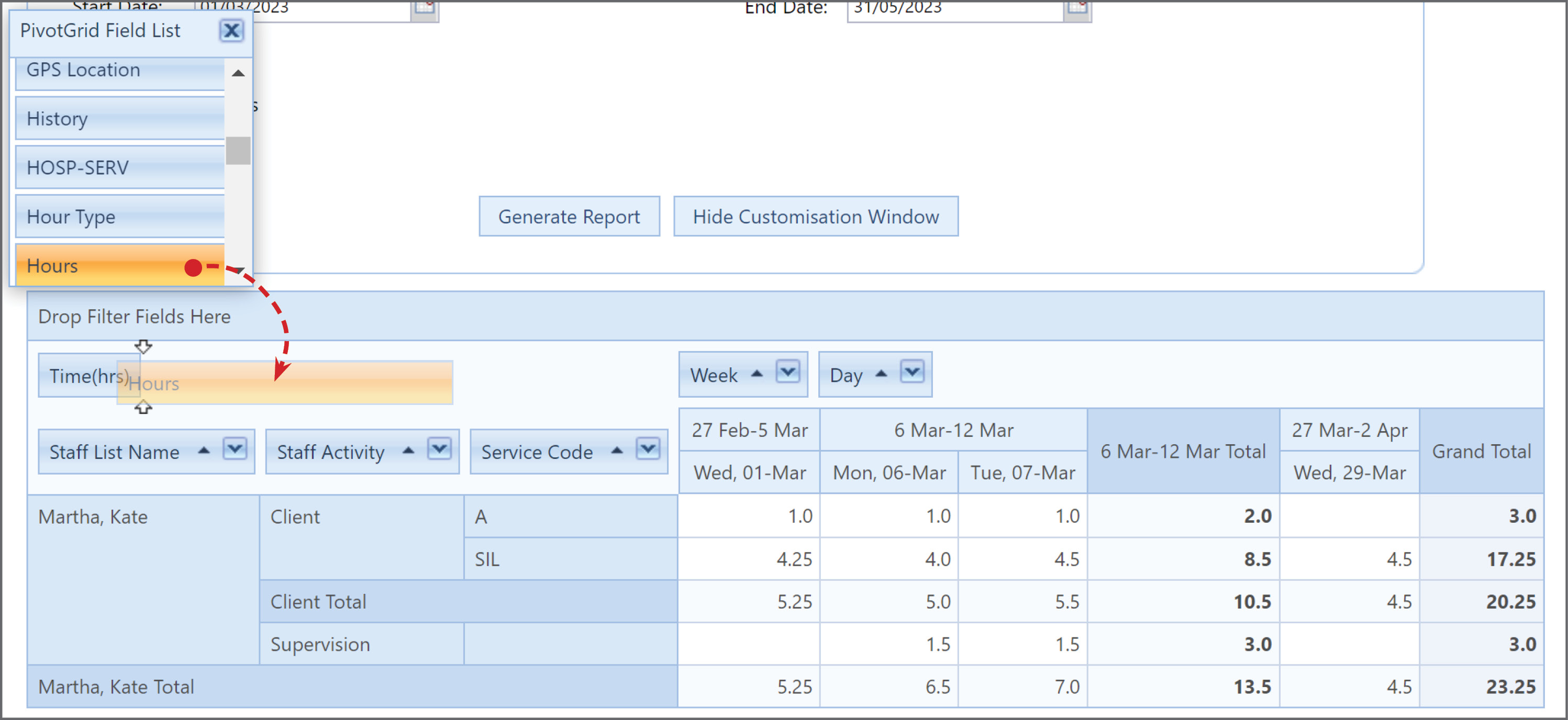Image resolution: width=1568 pixels, height=720 pixels.
Task: Click the Staff Activity sort arrow
Action: pos(408,451)
